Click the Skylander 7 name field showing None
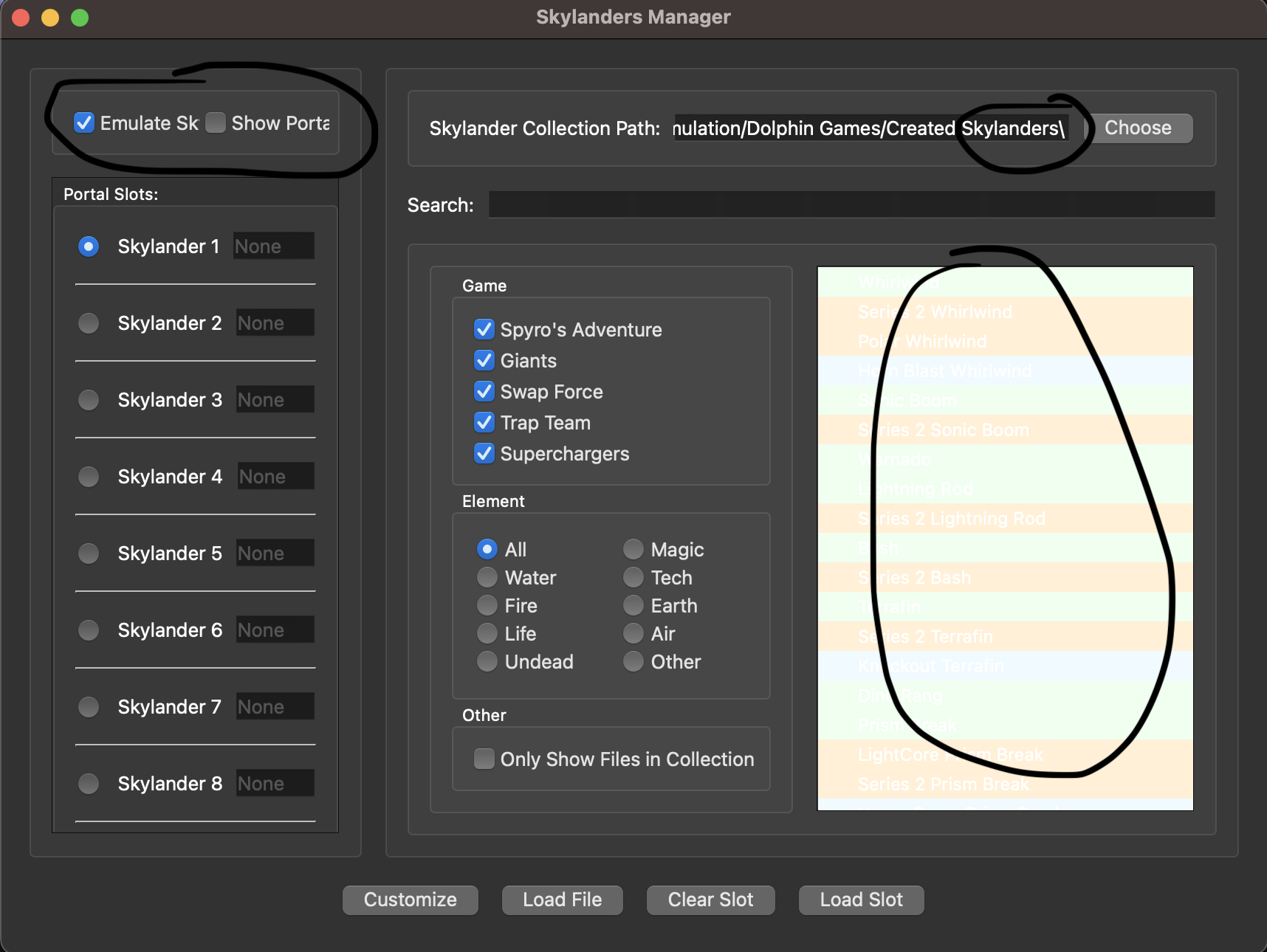Screen dimensions: 1267x952 tap(275, 706)
